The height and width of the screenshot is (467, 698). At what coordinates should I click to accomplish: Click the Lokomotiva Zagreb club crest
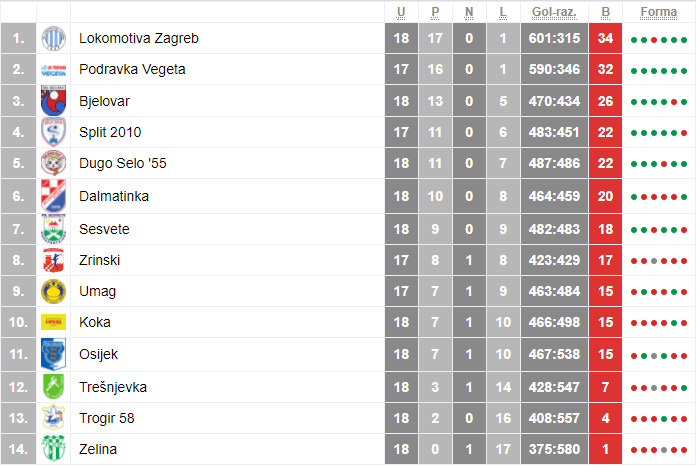pyautogui.click(x=53, y=39)
